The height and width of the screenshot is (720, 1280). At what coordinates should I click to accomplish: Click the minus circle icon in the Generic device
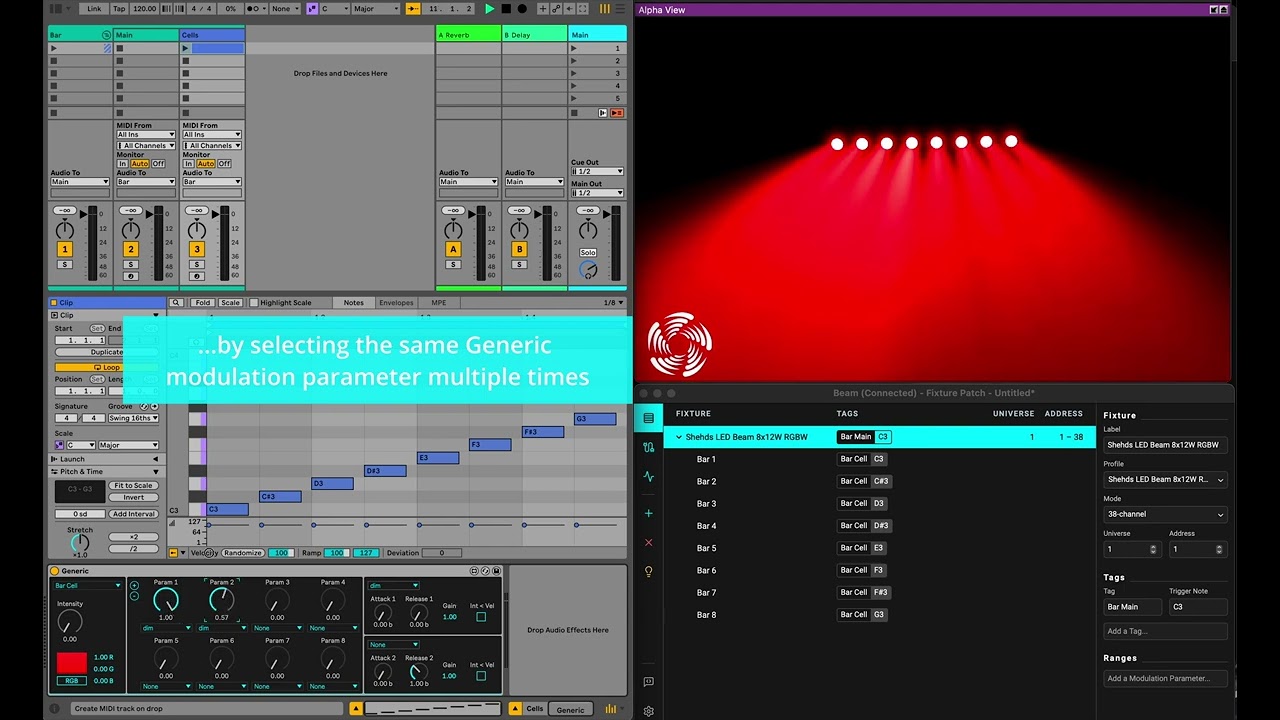click(134, 596)
